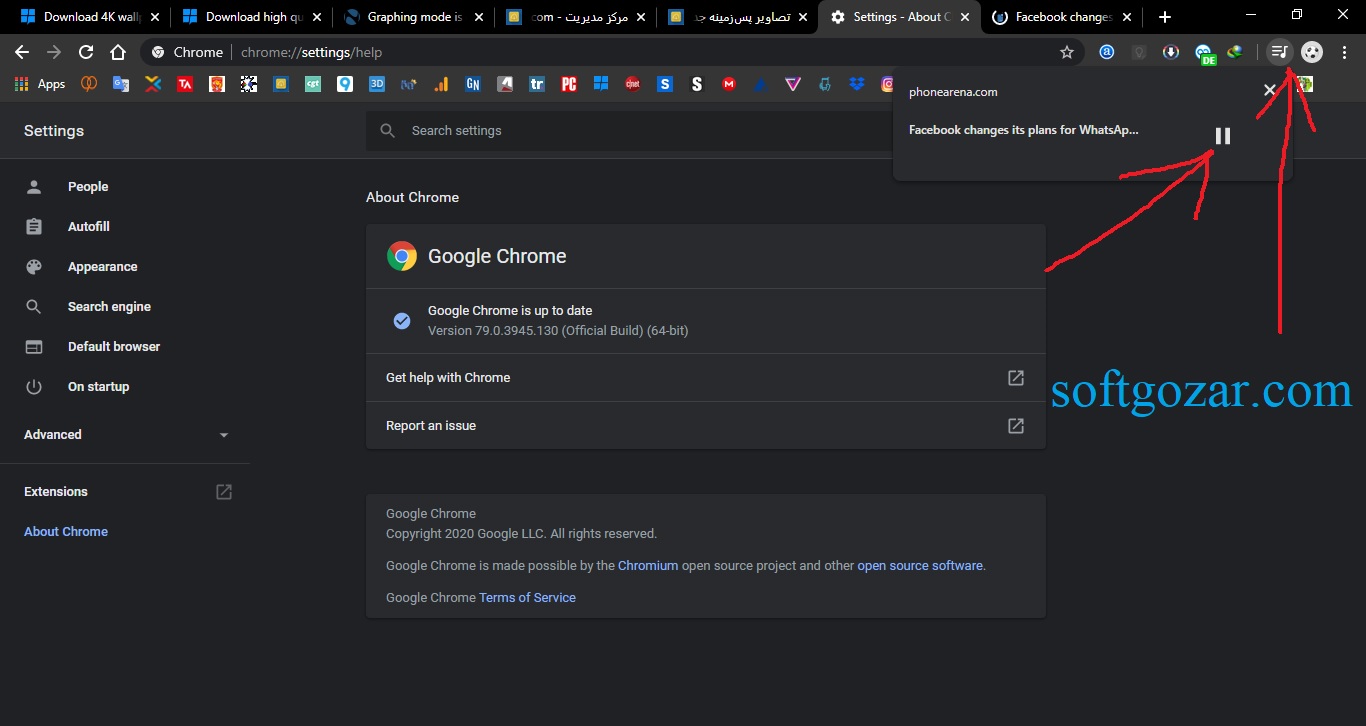
Task: Open the Dropbox bookmark
Action: (857, 84)
